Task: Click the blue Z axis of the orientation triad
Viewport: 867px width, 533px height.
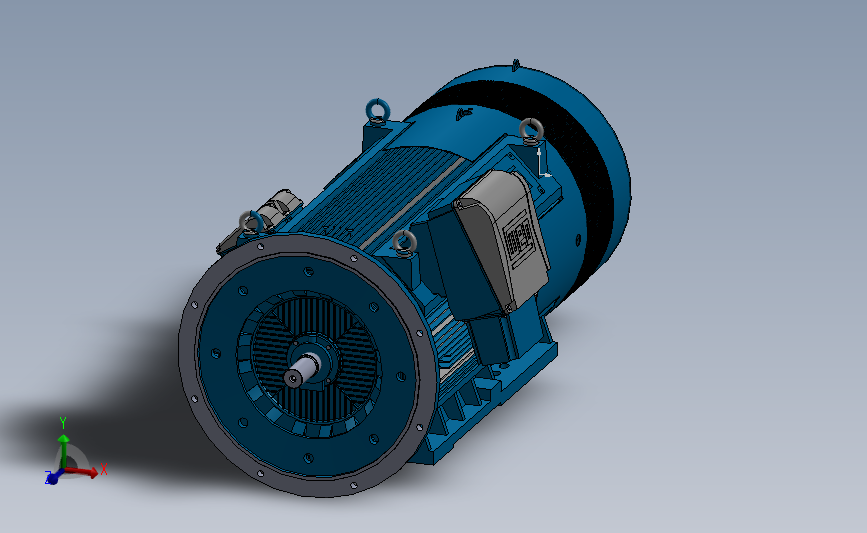Action: [54, 476]
